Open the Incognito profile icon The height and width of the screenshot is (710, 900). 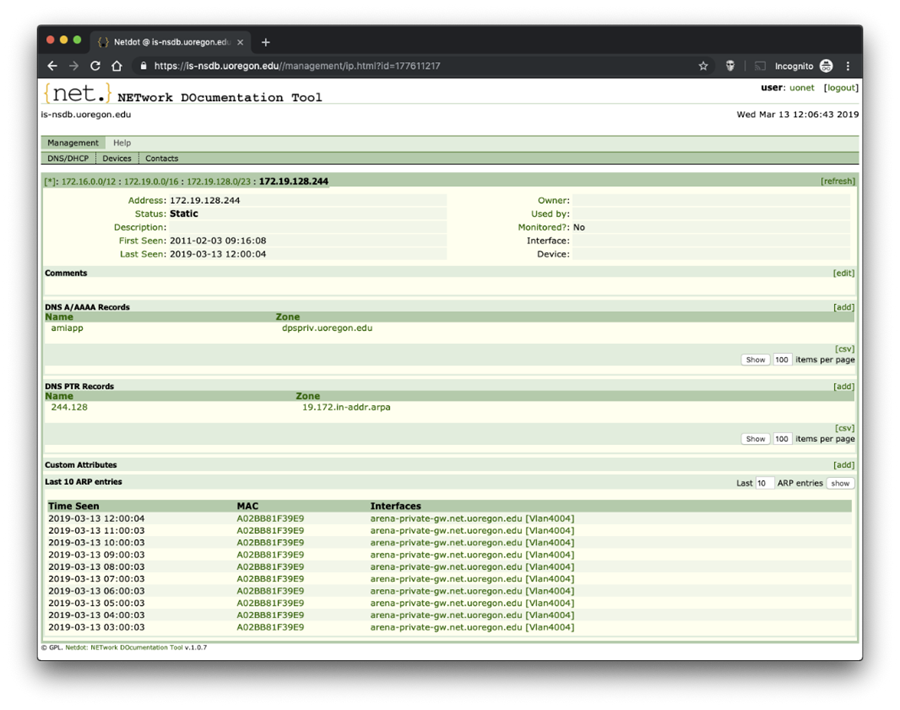826,66
